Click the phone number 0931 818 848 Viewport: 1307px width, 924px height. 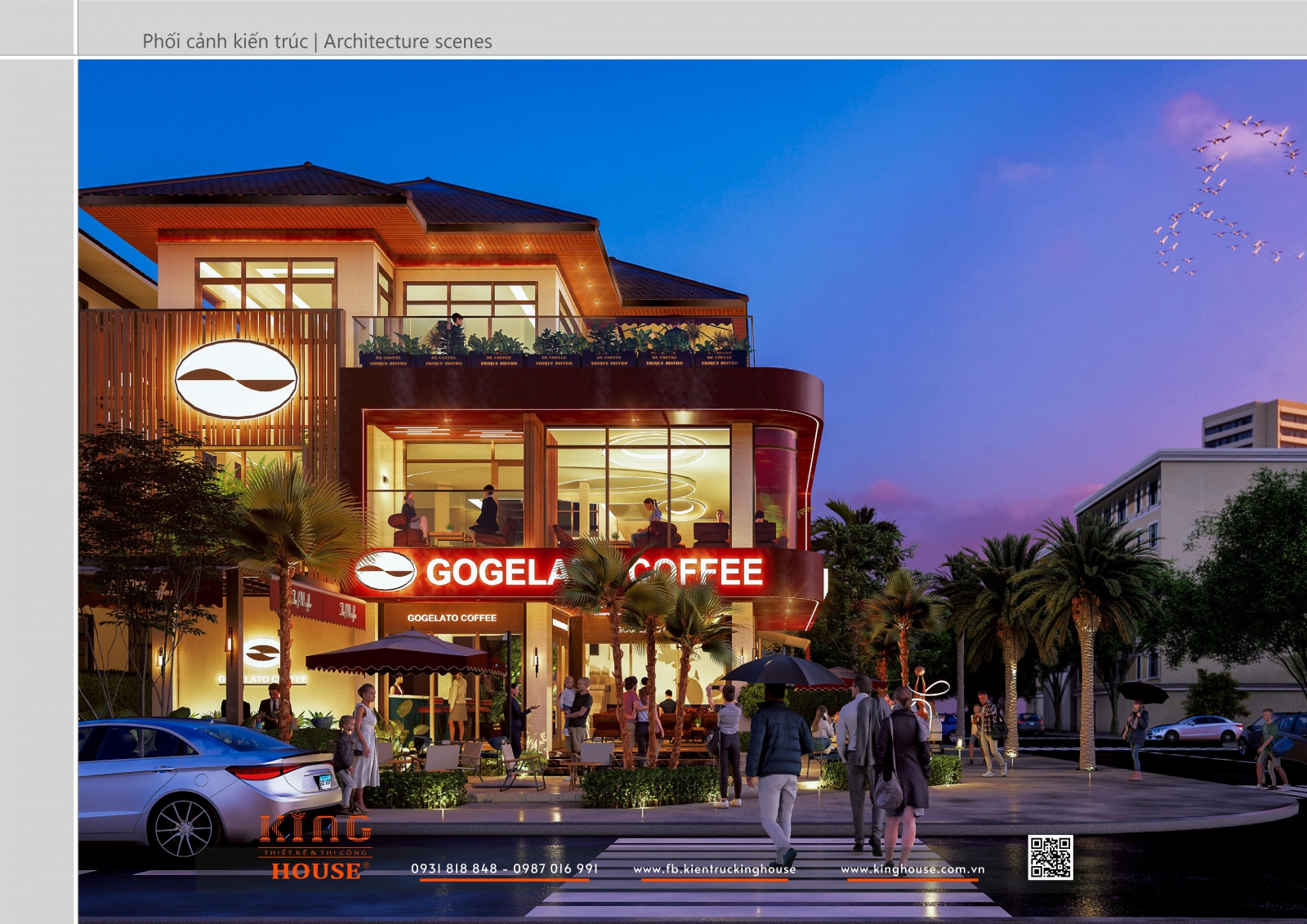click(x=454, y=868)
